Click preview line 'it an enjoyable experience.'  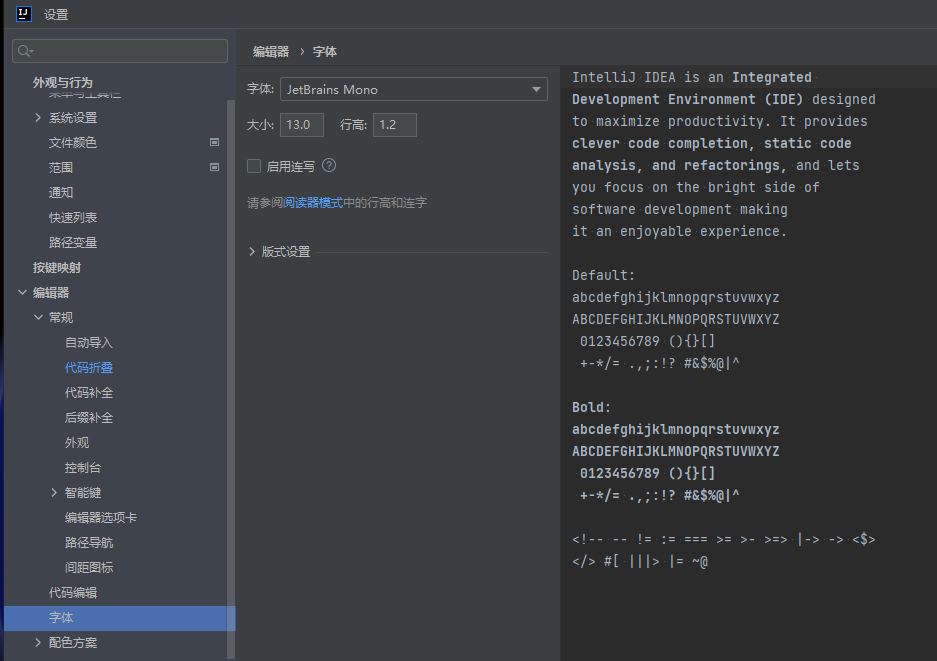[x=679, y=231]
